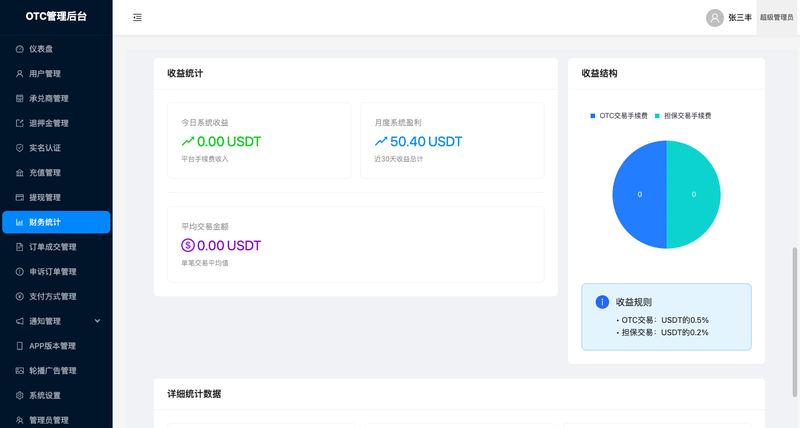Click the 轮播广告管理 image icon
The width and height of the screenshot is (800, 428).
point(19,371)
